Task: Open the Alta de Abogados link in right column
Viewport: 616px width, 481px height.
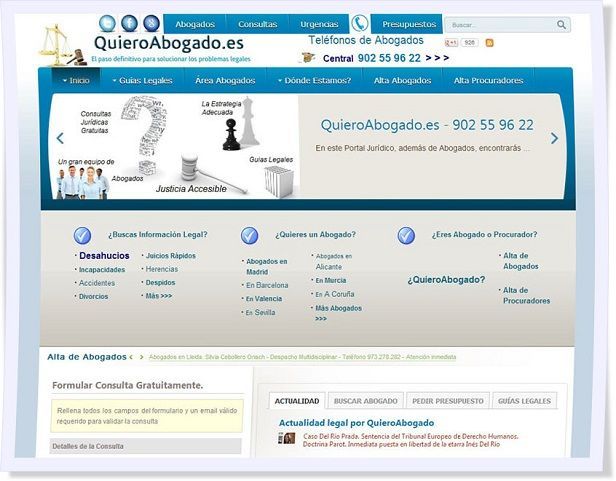Action: pyautogui.click(x=521, y=261)
